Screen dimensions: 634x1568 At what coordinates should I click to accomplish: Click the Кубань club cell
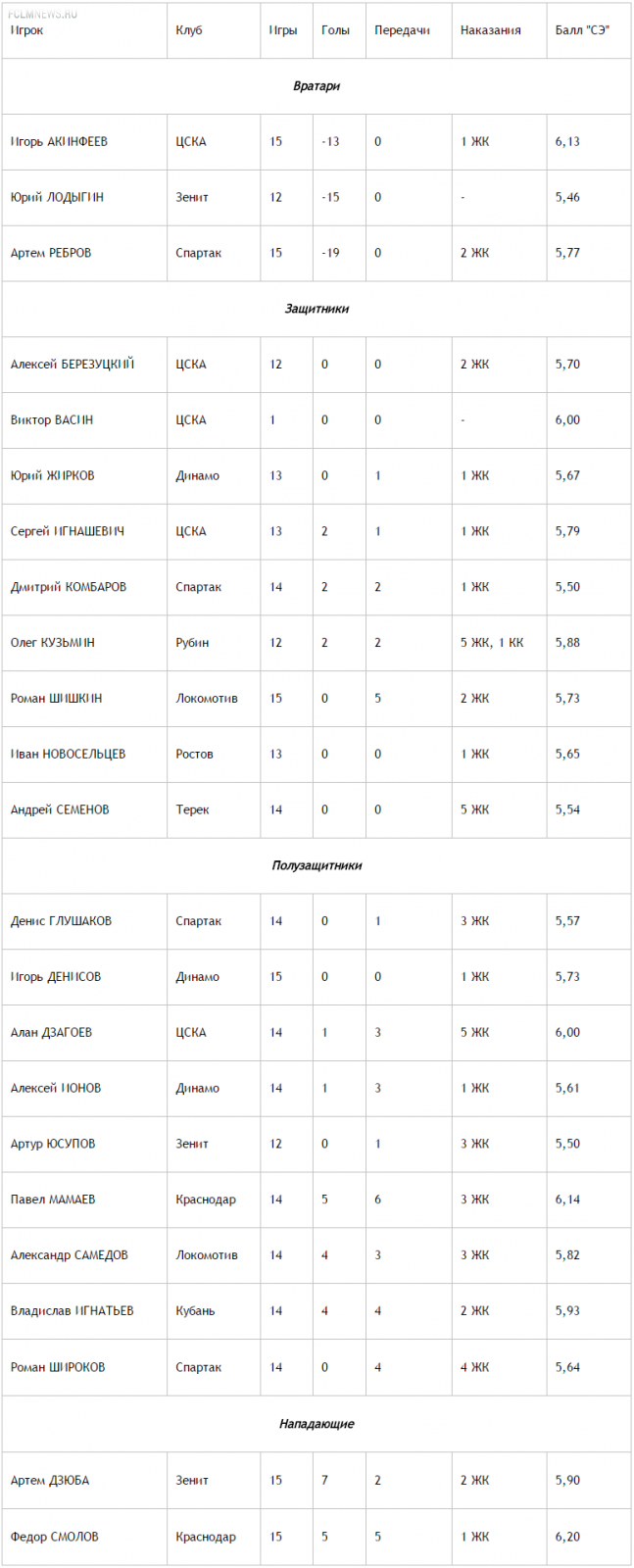195,1311
